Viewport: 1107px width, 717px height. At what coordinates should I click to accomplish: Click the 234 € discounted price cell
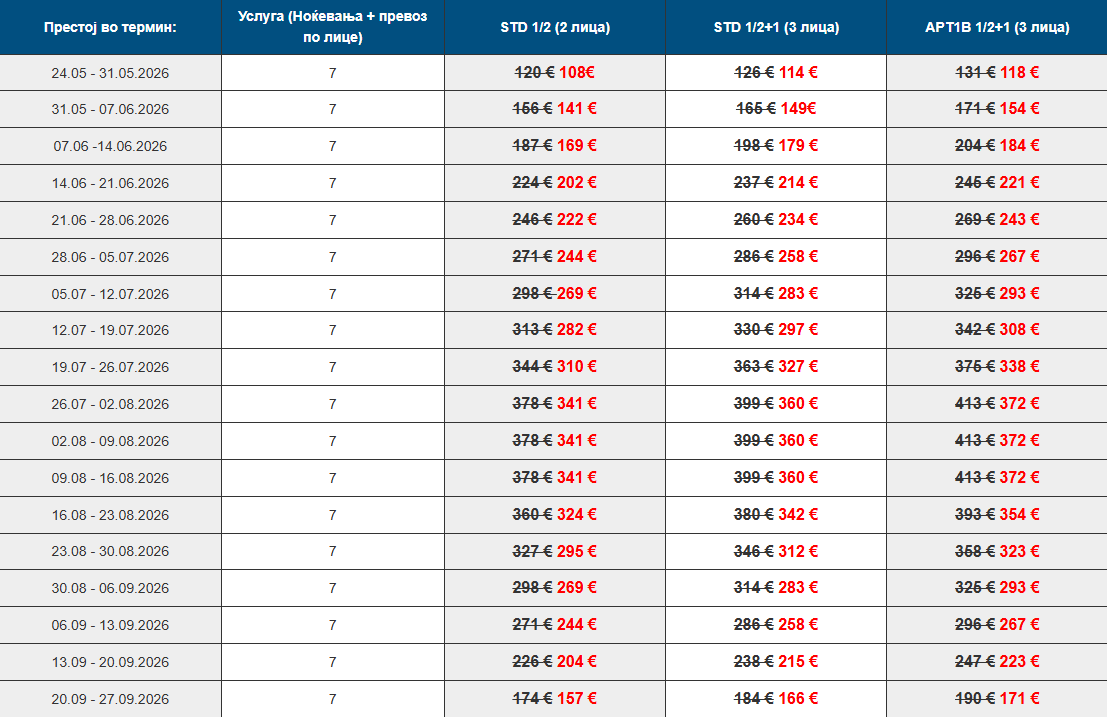pyautogui.click(x=799, y=220)
